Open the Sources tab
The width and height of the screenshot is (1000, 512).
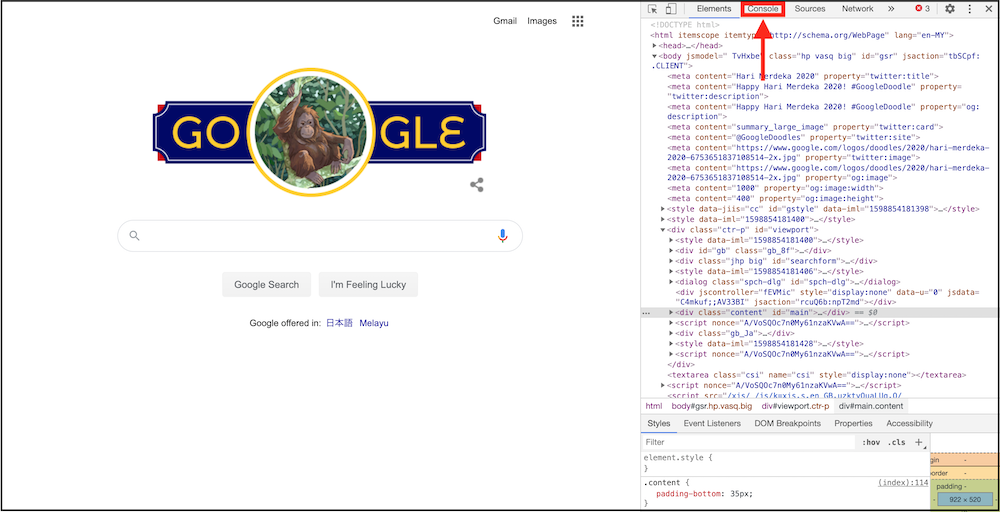(810, 9)
